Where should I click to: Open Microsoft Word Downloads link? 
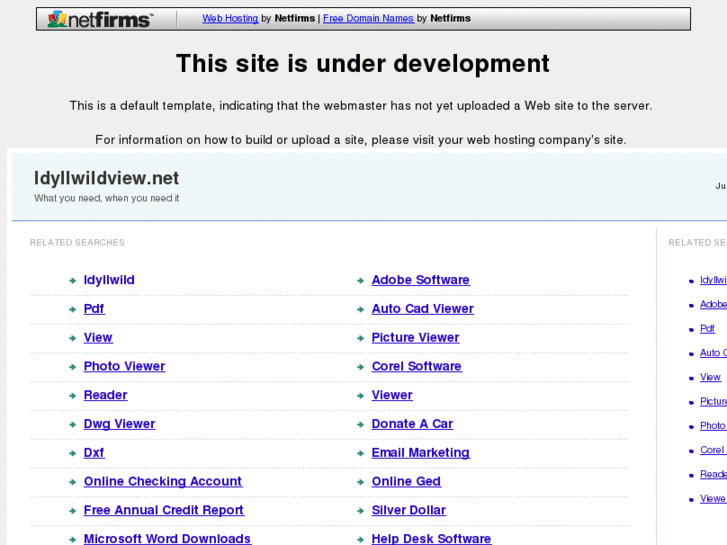(167, 539)
